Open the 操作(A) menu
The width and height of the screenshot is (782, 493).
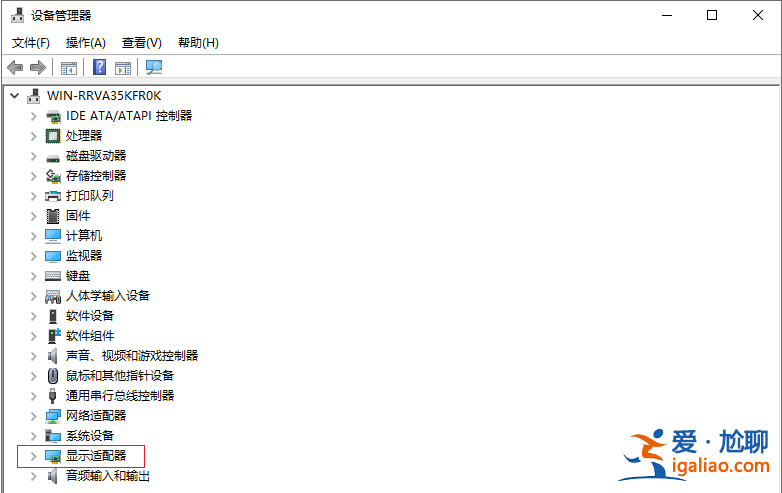click(86, 43)
